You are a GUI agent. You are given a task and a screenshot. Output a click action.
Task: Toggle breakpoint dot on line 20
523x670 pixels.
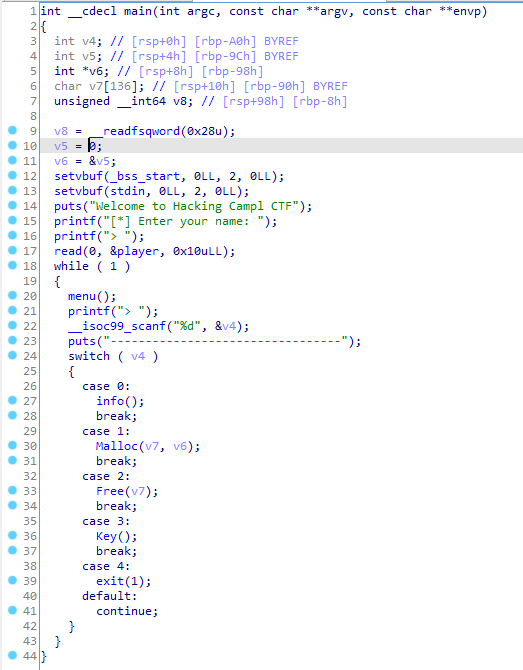click(x=12, y=295)
